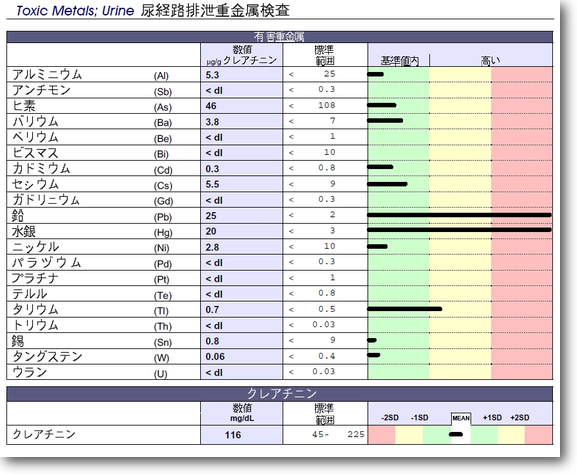This screenshot has height=474, width=577.
Task: Click the セシウム (Cs) result bar
Action: 387,184
